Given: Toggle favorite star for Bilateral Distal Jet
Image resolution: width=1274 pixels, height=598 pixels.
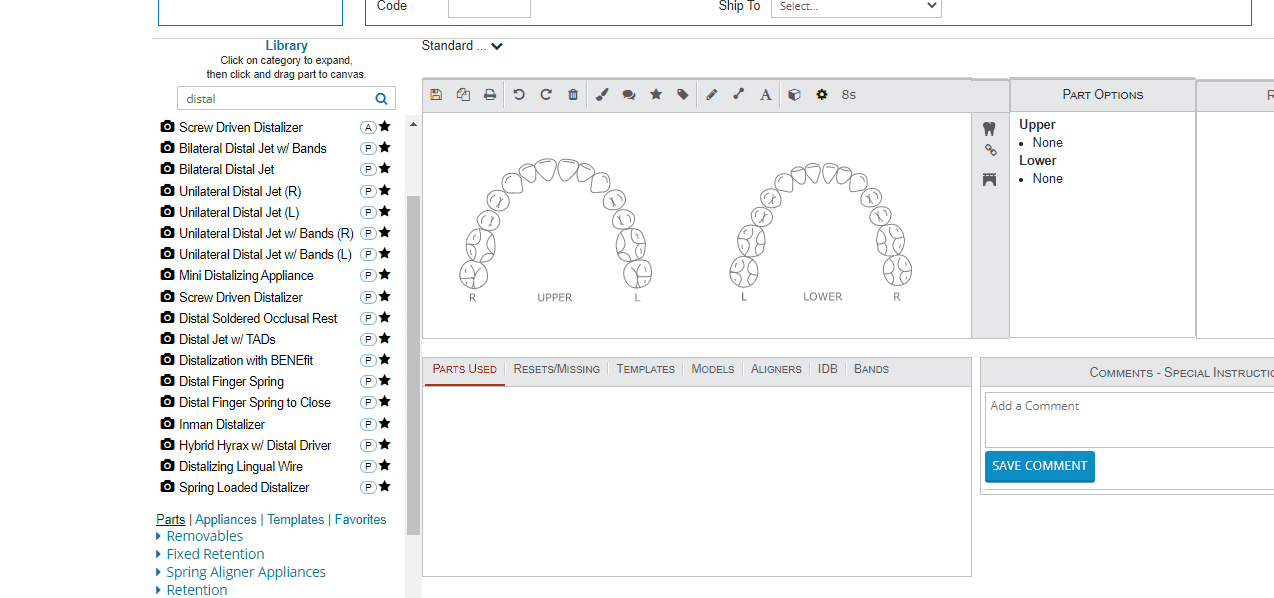Looking at the screenshot, I should coord(385,169).
